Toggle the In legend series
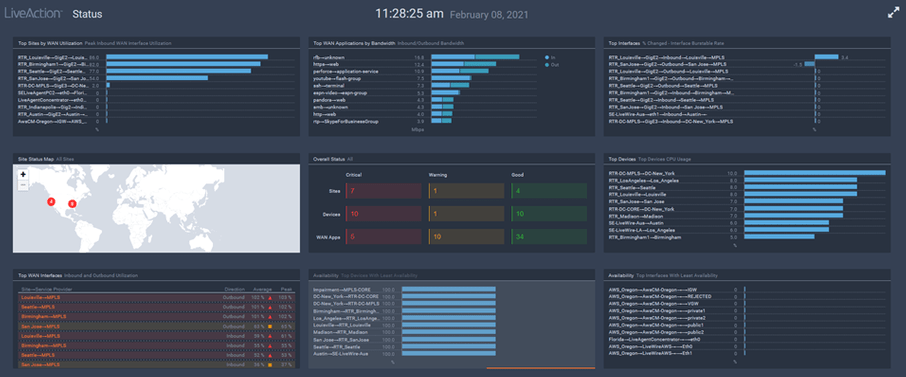 pos(550,58)
